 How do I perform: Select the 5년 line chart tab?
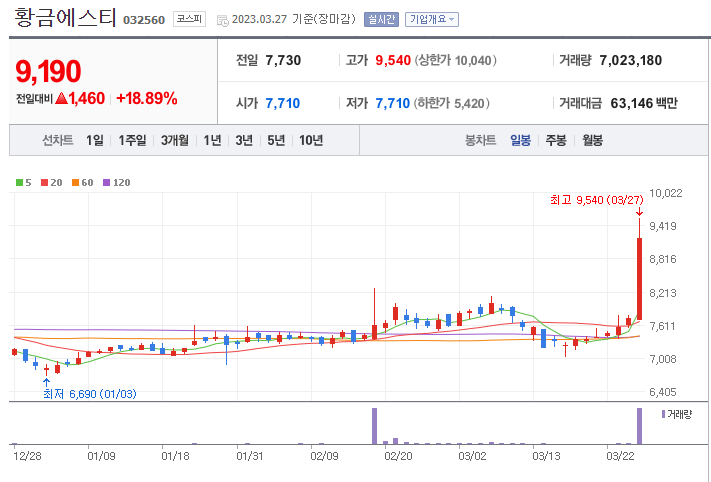click(276, 141)
